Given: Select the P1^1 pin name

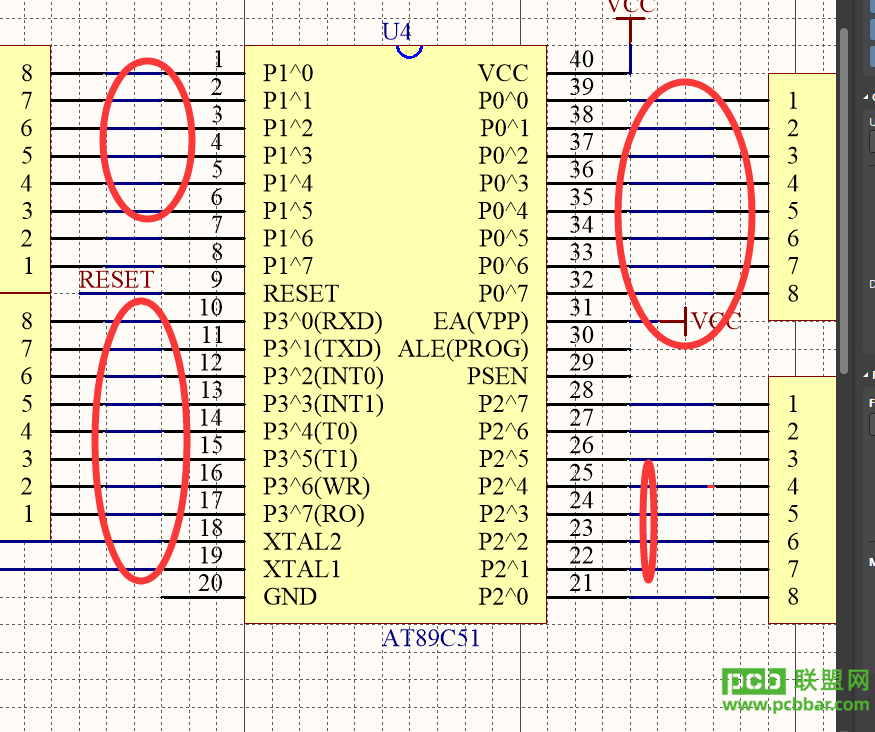Looking at the screenshot, I should [x=287, y=100].
